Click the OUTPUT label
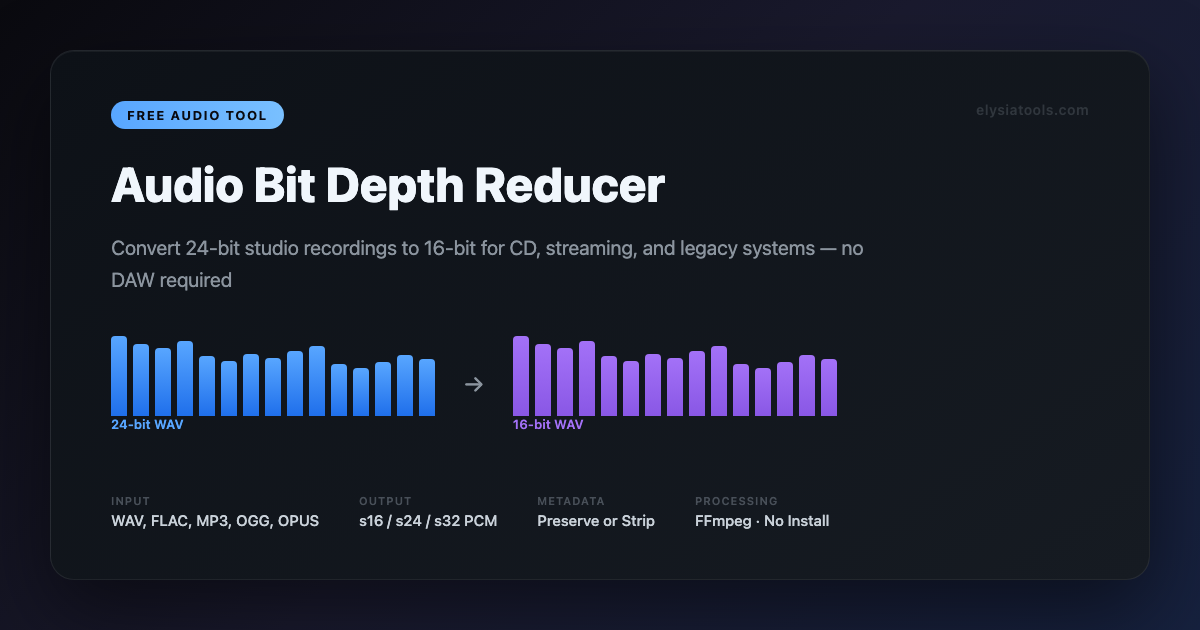The height and width of the screenshot is (630, 1200). 385,501
